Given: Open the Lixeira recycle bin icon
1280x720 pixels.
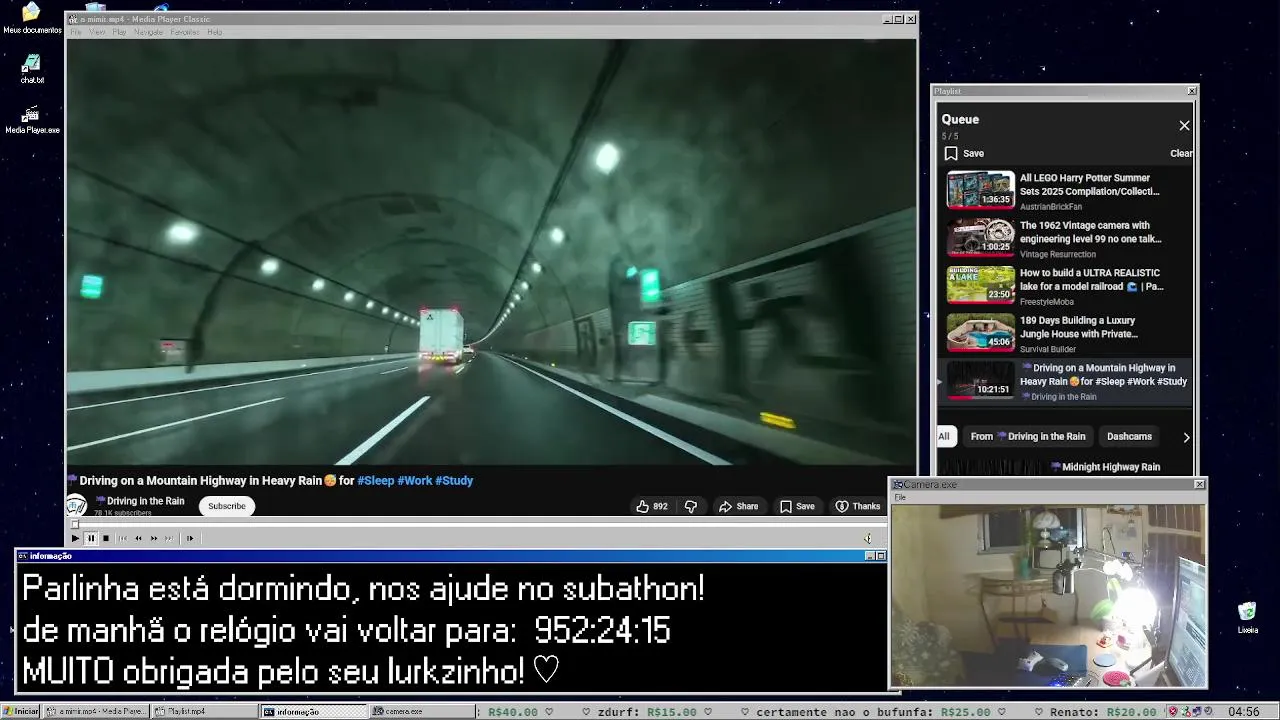Looking at the screenshot, I should coord(1247,618).
